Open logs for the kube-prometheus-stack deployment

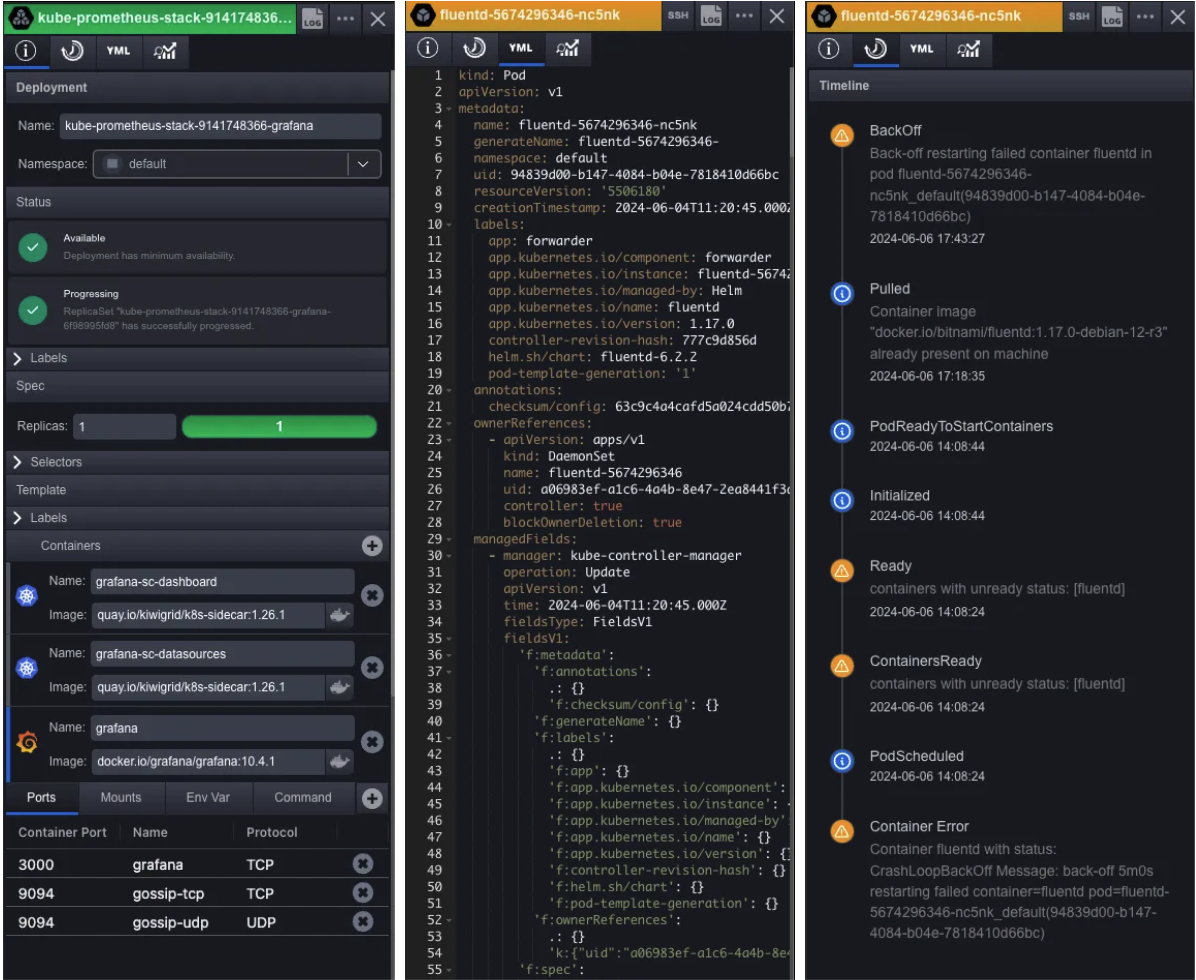tap(312, 18)
